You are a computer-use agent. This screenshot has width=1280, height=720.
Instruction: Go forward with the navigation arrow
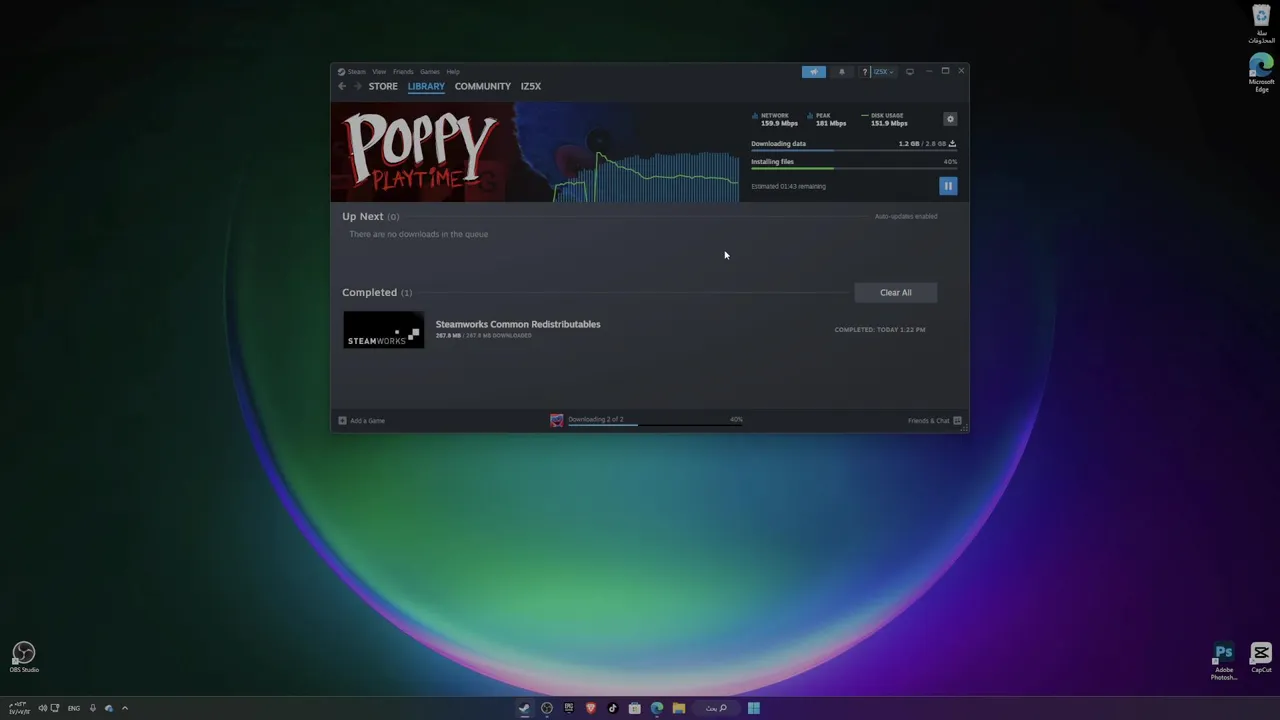(x=357, y=86)
